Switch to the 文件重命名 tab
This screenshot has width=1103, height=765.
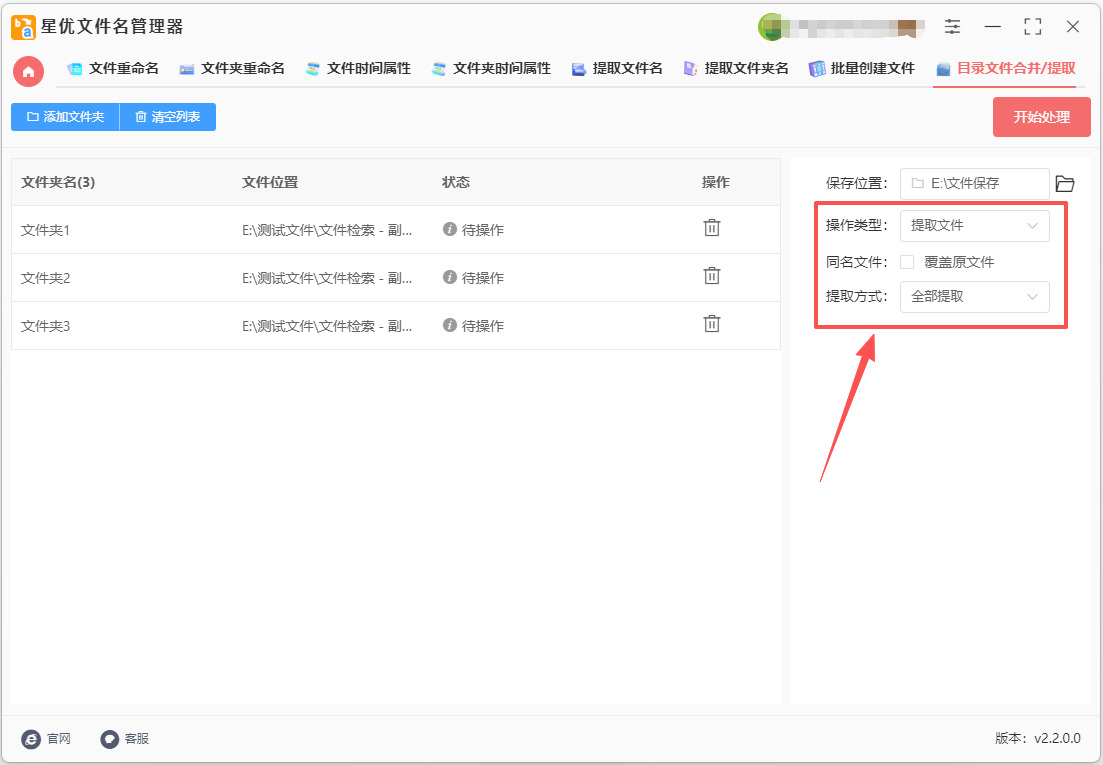coord(113,69)
